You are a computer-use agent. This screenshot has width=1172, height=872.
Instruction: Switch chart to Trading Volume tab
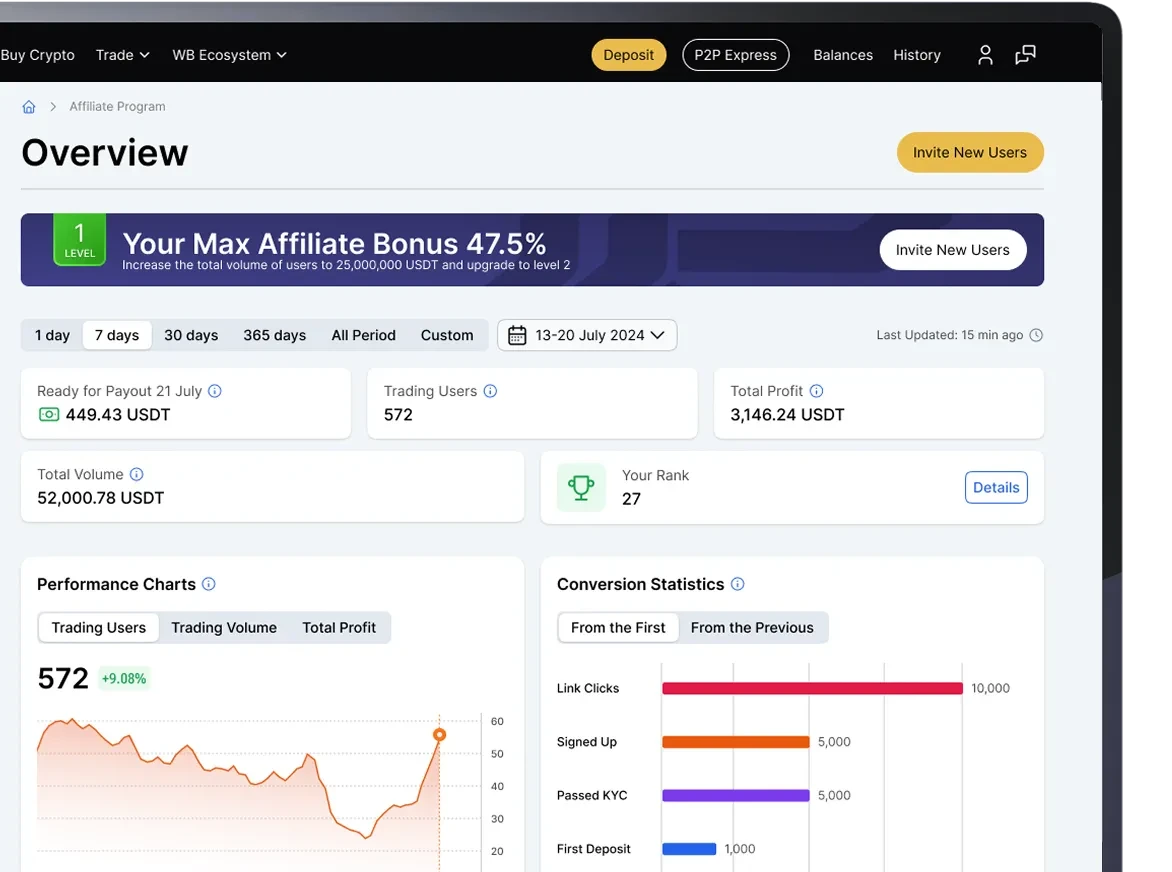223,628
